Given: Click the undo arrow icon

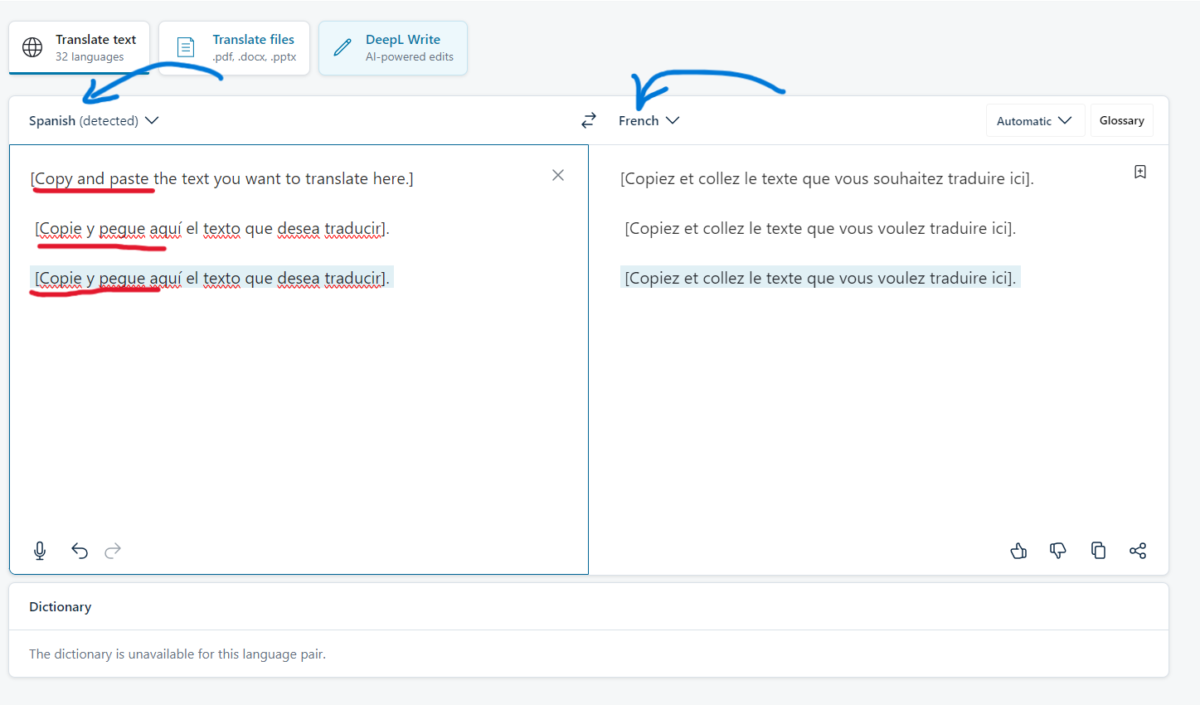Looking at the screenshot, I should tap(80, 550).
